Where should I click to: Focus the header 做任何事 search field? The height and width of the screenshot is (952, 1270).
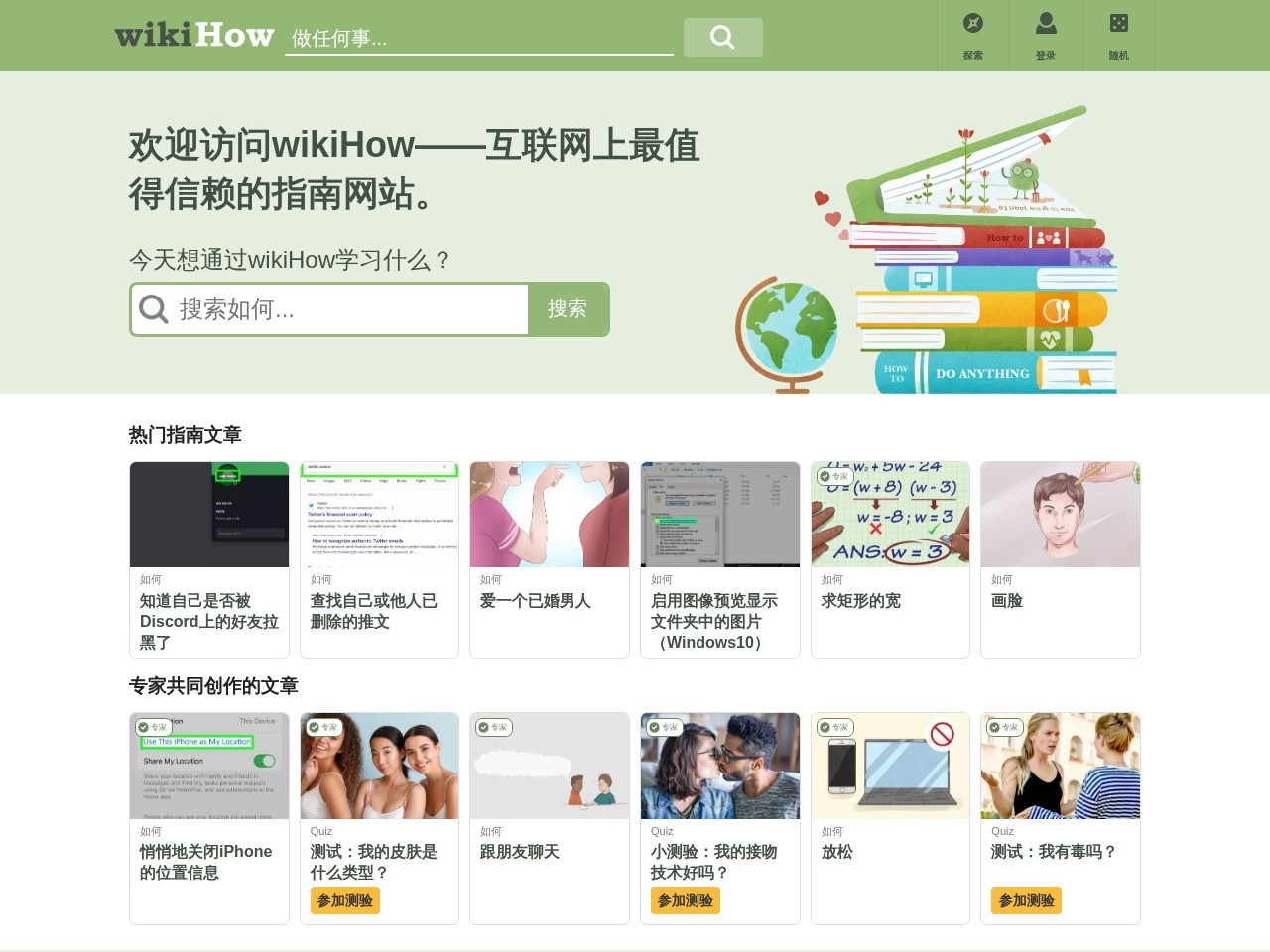[479, 38]
